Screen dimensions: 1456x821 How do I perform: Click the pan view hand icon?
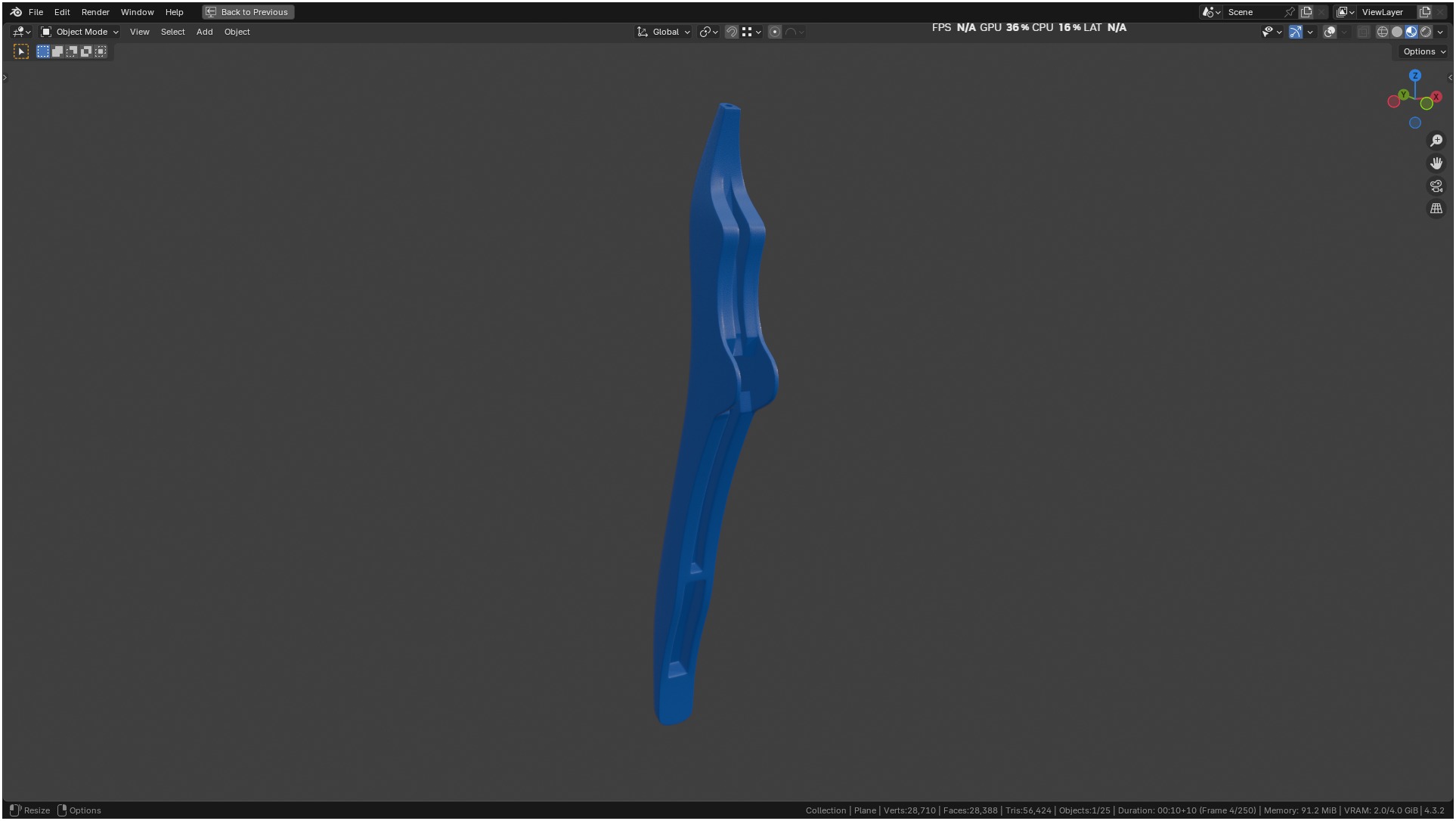coord(1436,163)
